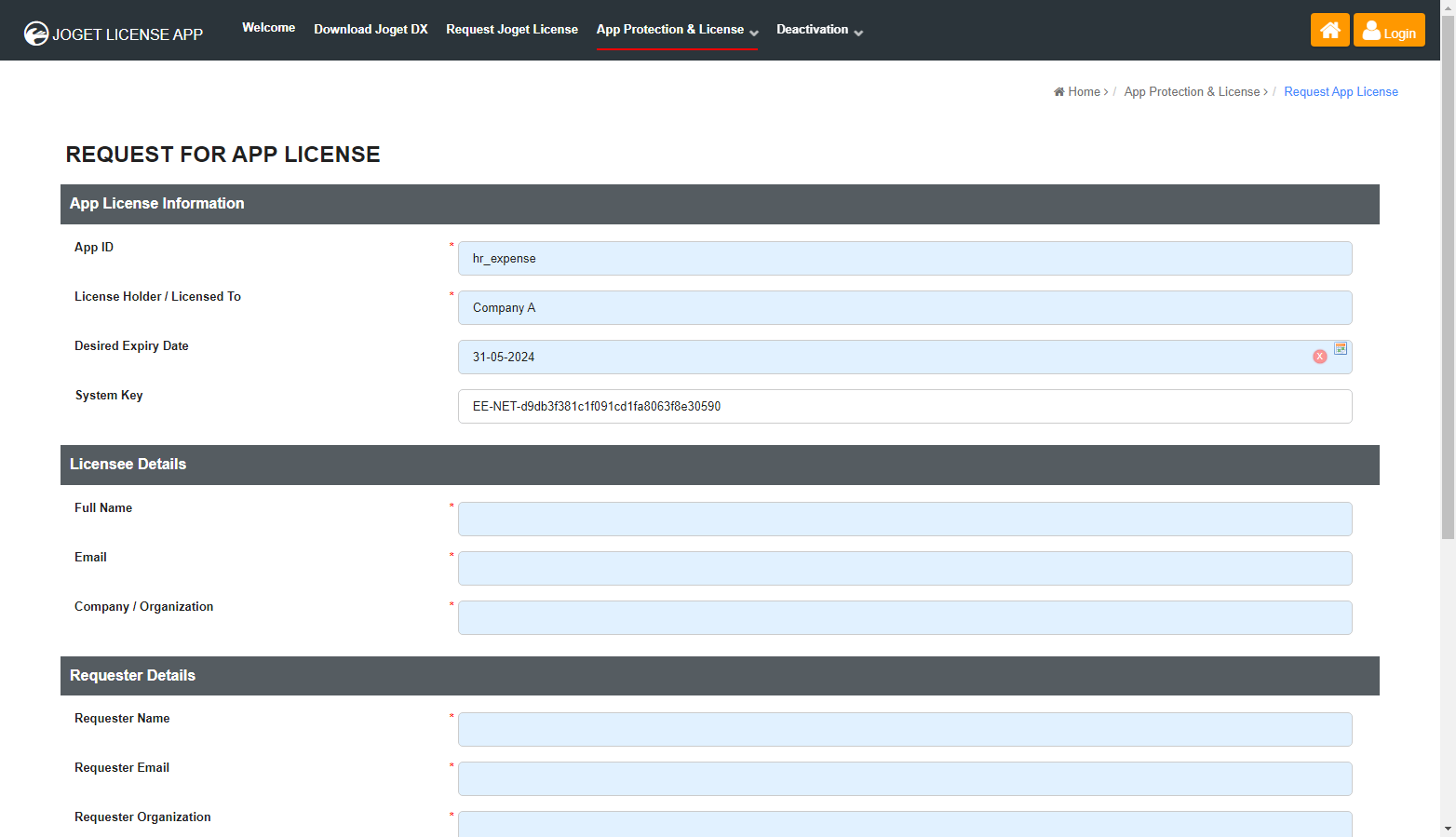The height and width of the screenshot is (837, 1456).
Task: Click the orange Home icon button
Action: (1329, 30)
